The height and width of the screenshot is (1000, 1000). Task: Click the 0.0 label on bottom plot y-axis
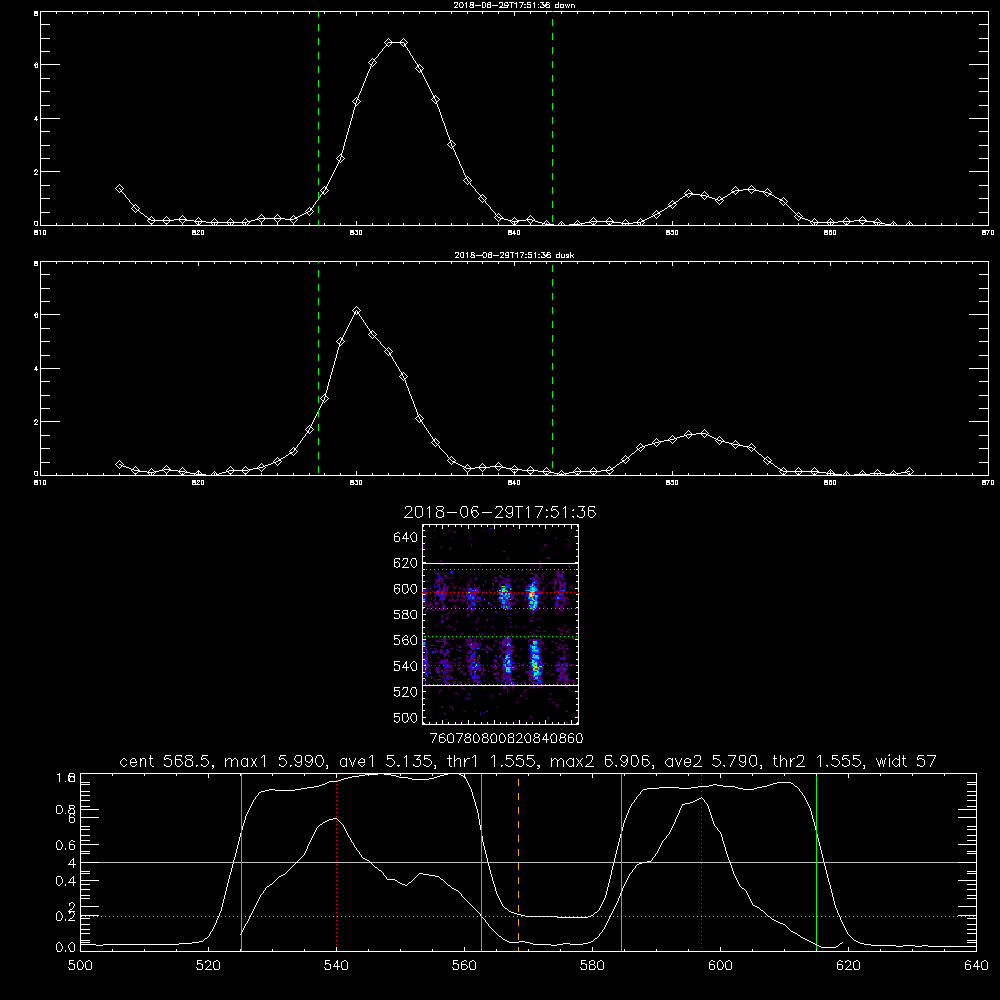pos(66,948)
